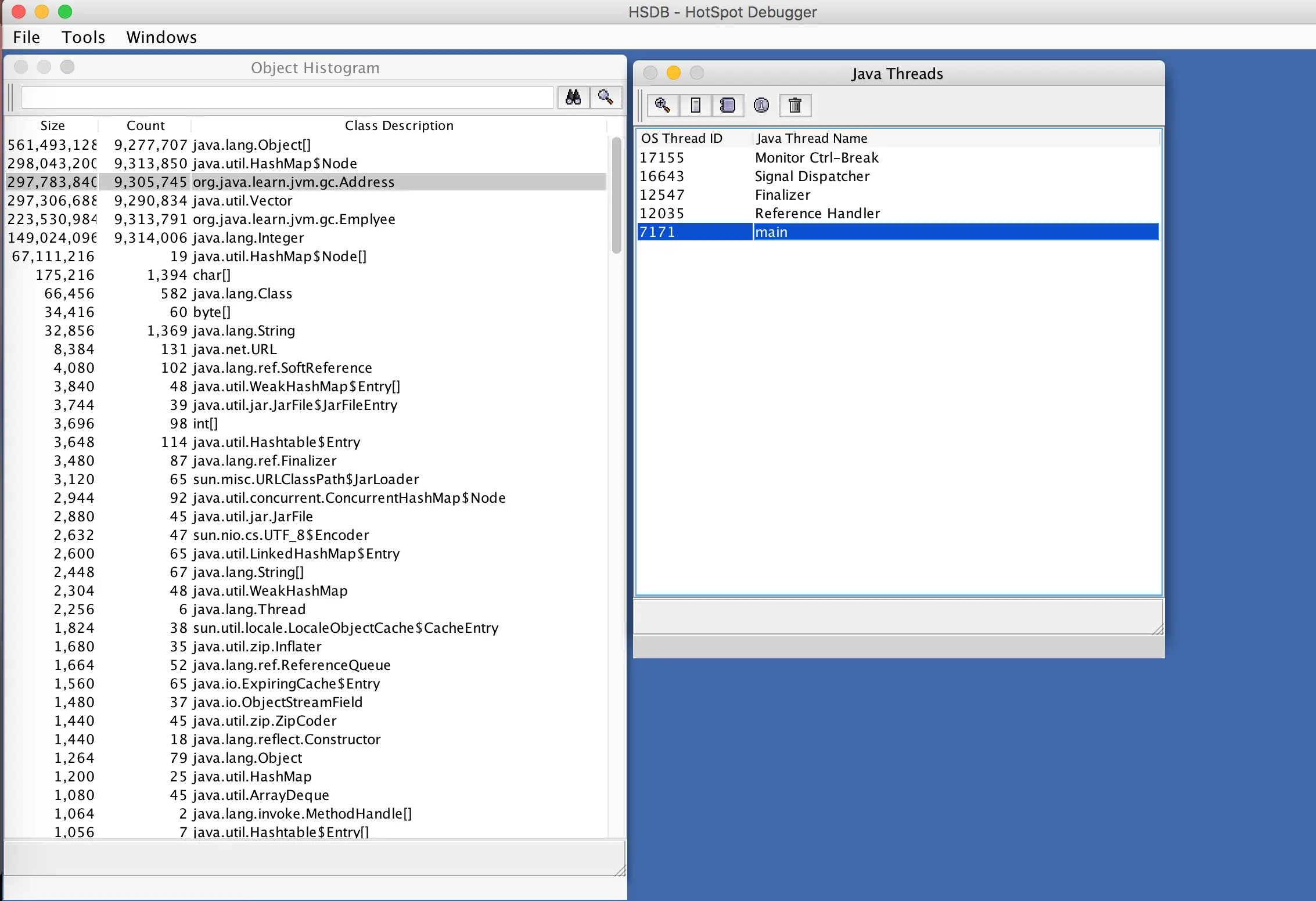Image resolution: width=1316 pixels, height=901 pixels.
Task: Open the File menu
Action: 26,37
